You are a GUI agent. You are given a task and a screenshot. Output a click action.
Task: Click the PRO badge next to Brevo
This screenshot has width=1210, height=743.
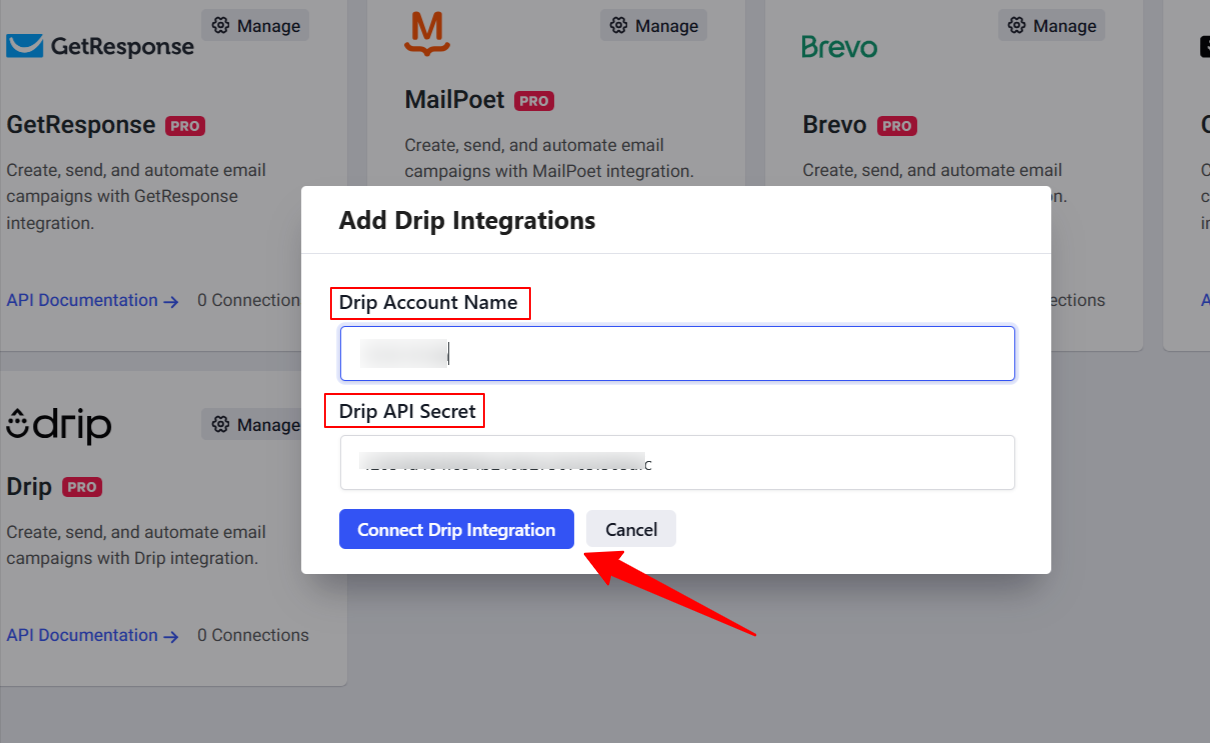click(896, 125)
